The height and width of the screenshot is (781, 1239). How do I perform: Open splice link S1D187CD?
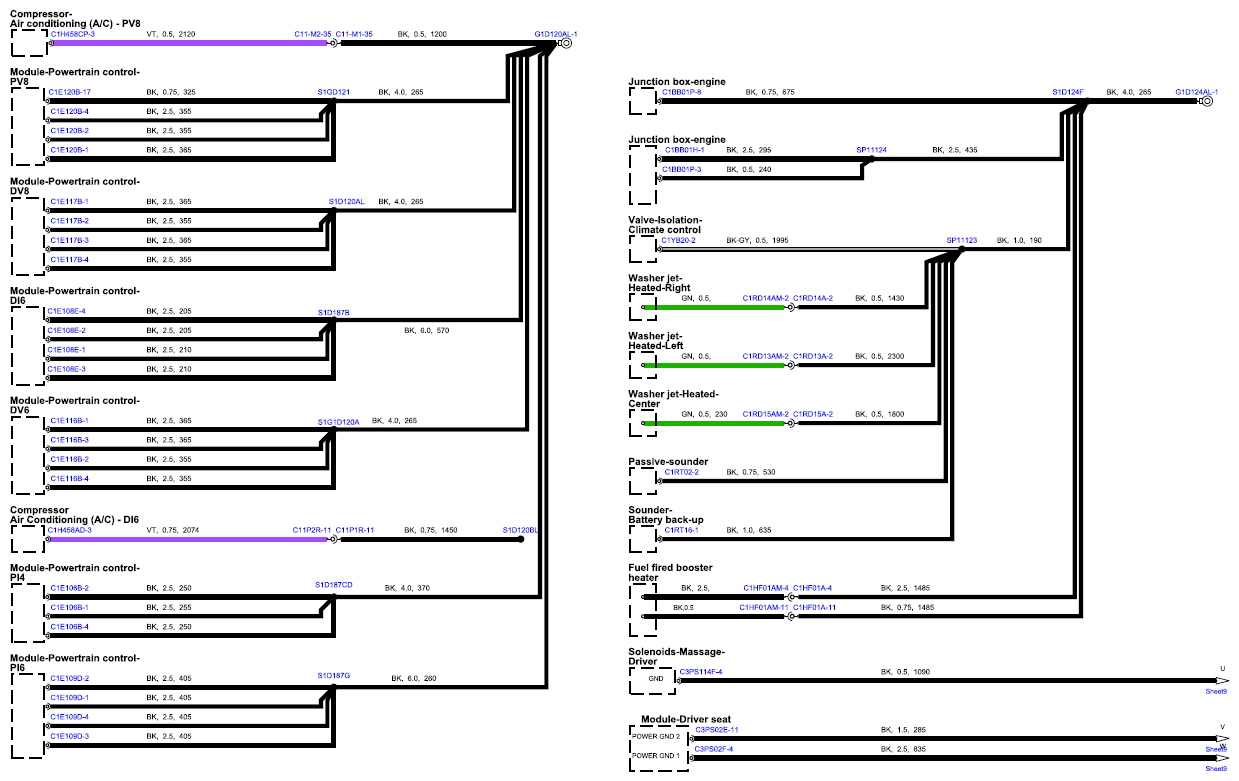334,584
